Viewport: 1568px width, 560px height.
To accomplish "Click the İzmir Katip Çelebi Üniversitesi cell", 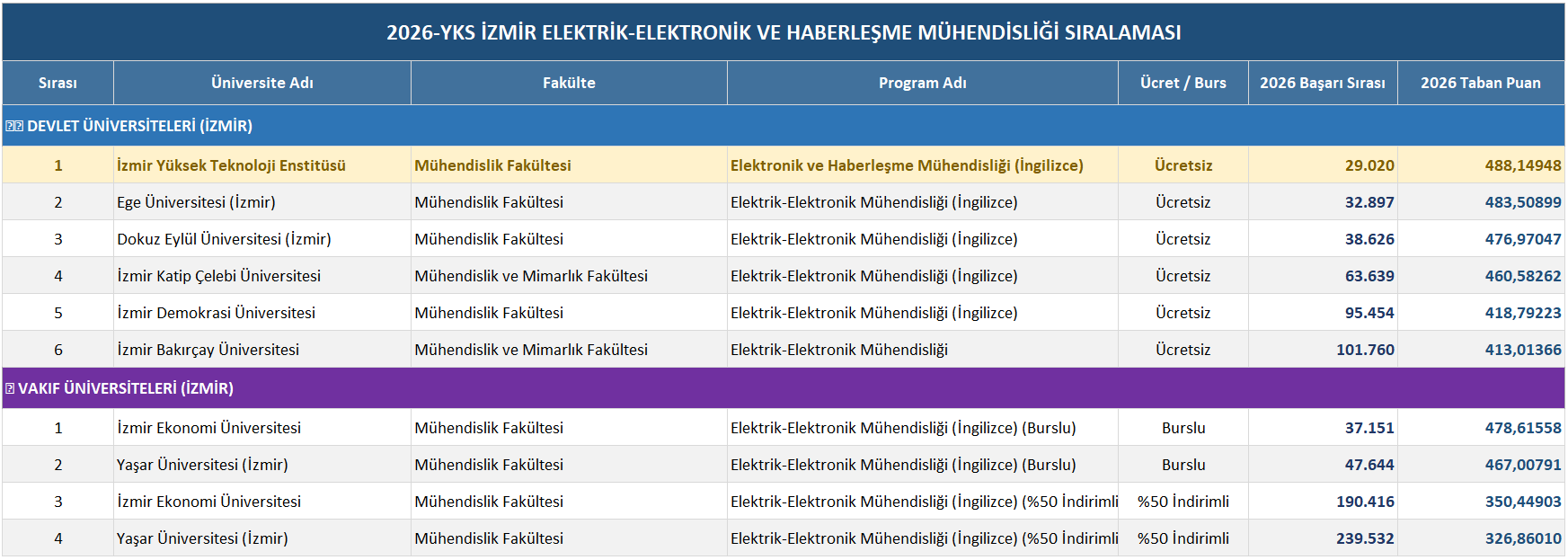I will coord(262,276).
